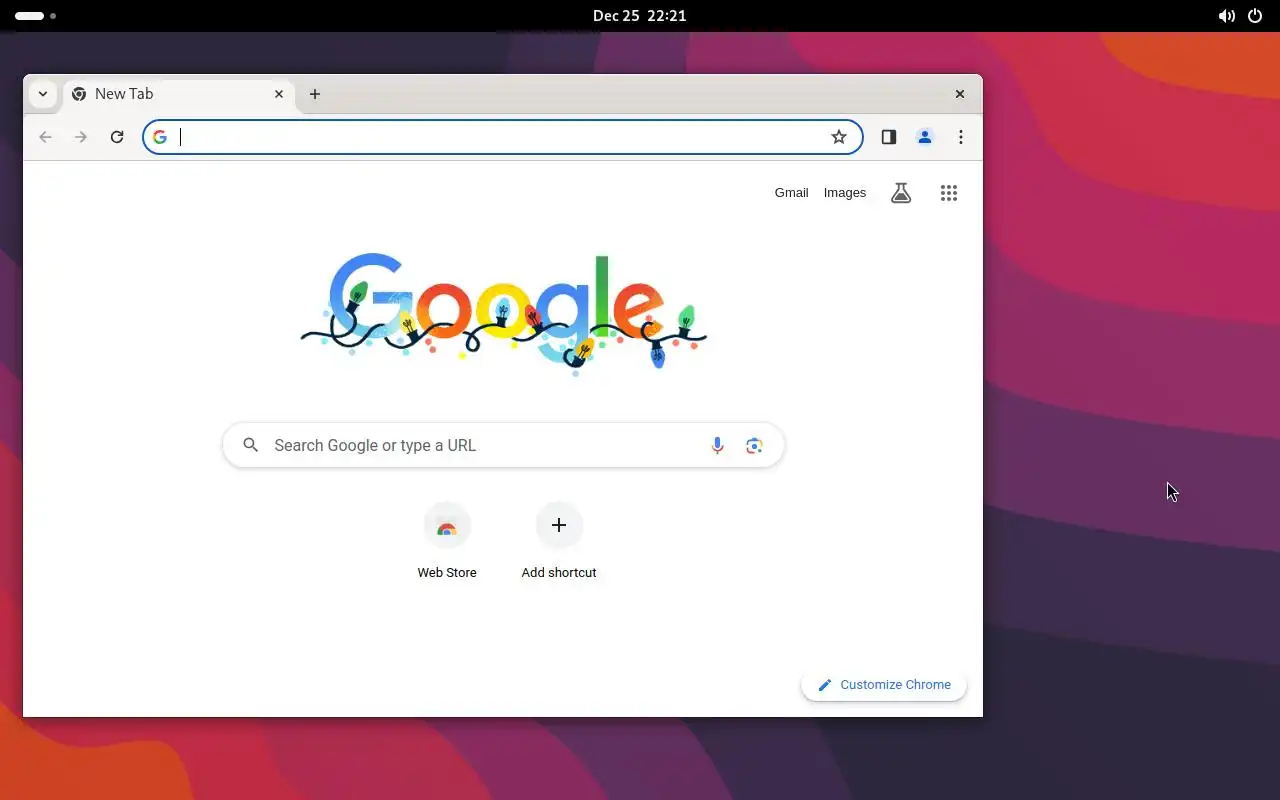Select the New Tab tab
The width and height of the screenshot is (1280, 800).
[180, 94]
